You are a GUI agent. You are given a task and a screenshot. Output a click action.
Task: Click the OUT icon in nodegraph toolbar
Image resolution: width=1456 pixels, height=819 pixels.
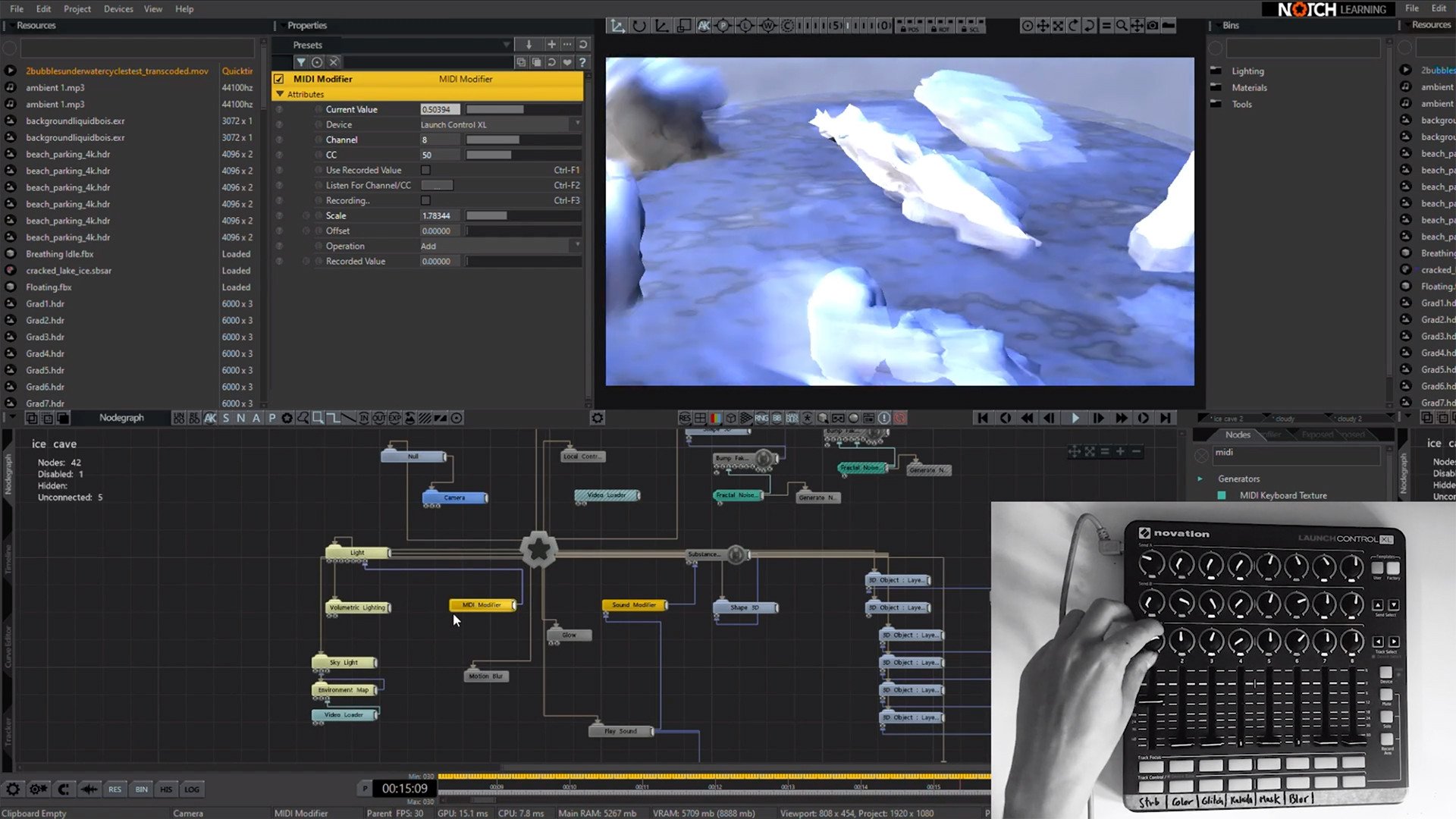(x=379, y=418)
